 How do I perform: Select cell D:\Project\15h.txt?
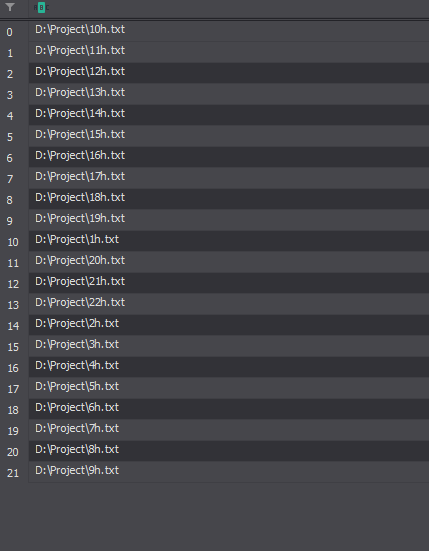(x=229, y=136)
